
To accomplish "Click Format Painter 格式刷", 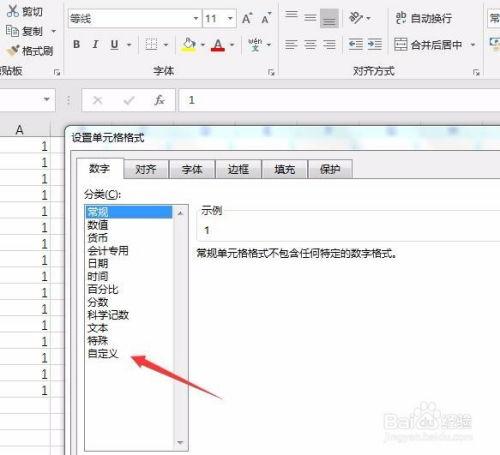I will tap(30, 51).
